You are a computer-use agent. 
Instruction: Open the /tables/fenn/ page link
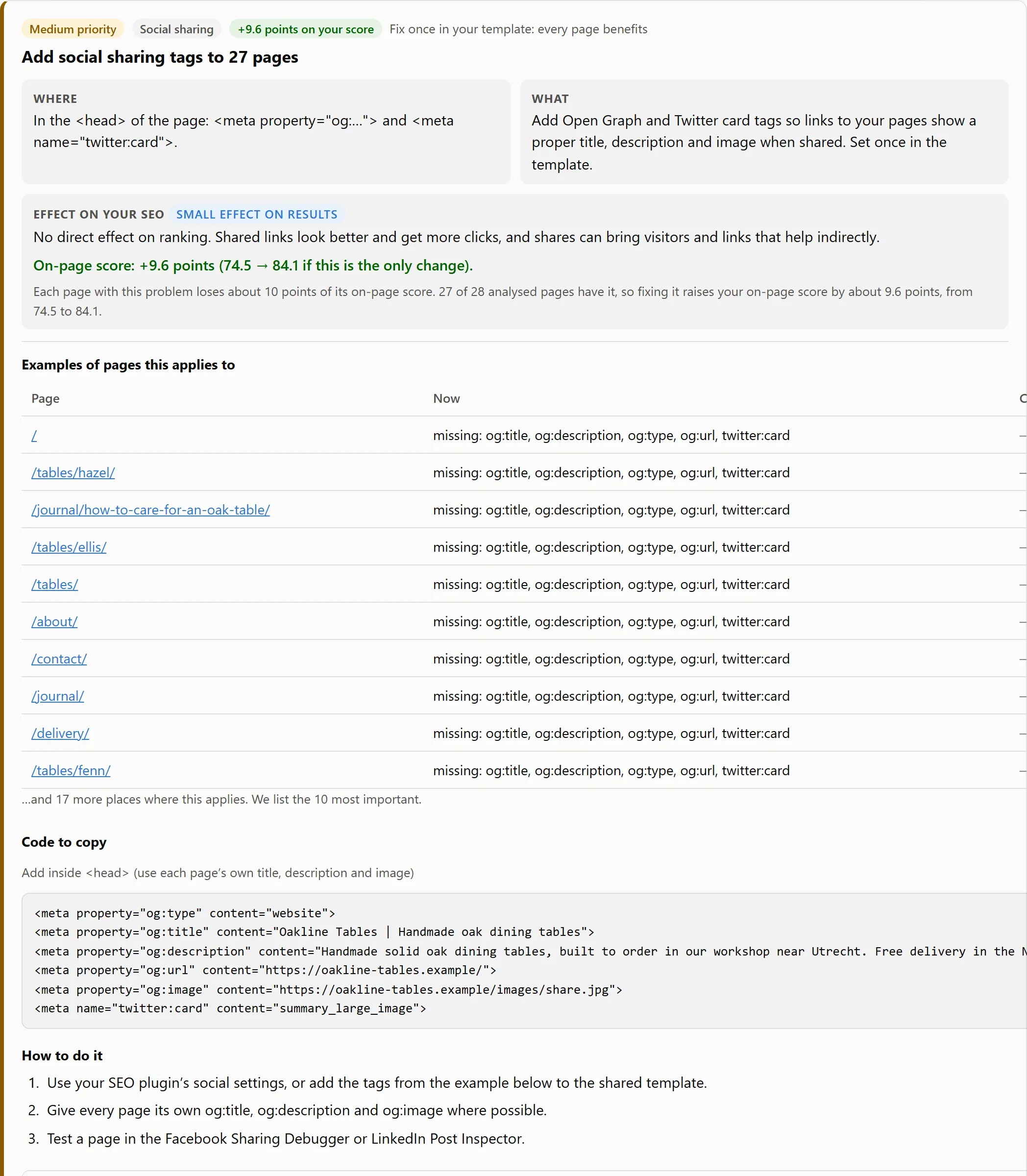click(x=71, y=771)
